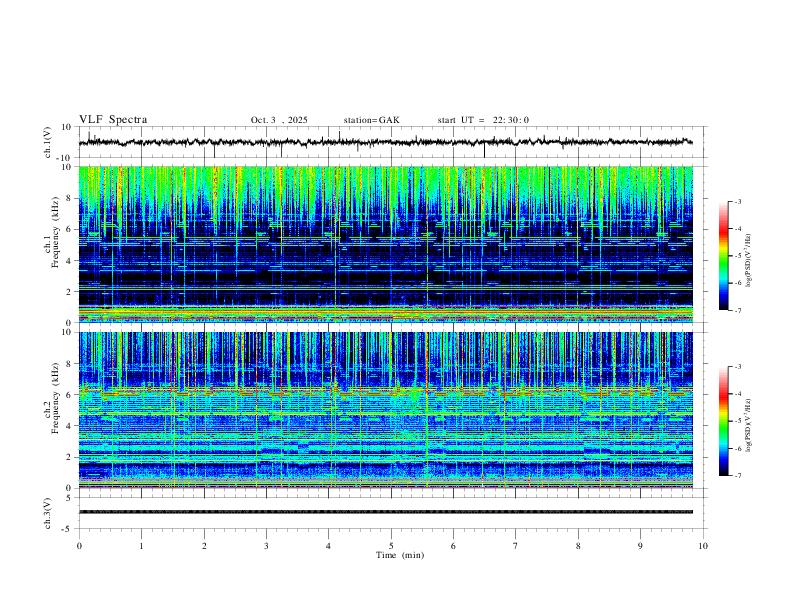Image resolution: width=792 pixels, height=612 pixels.
Task: Click time axis tick label "8"
Action: pyautogui.click(x=578, y=546)
